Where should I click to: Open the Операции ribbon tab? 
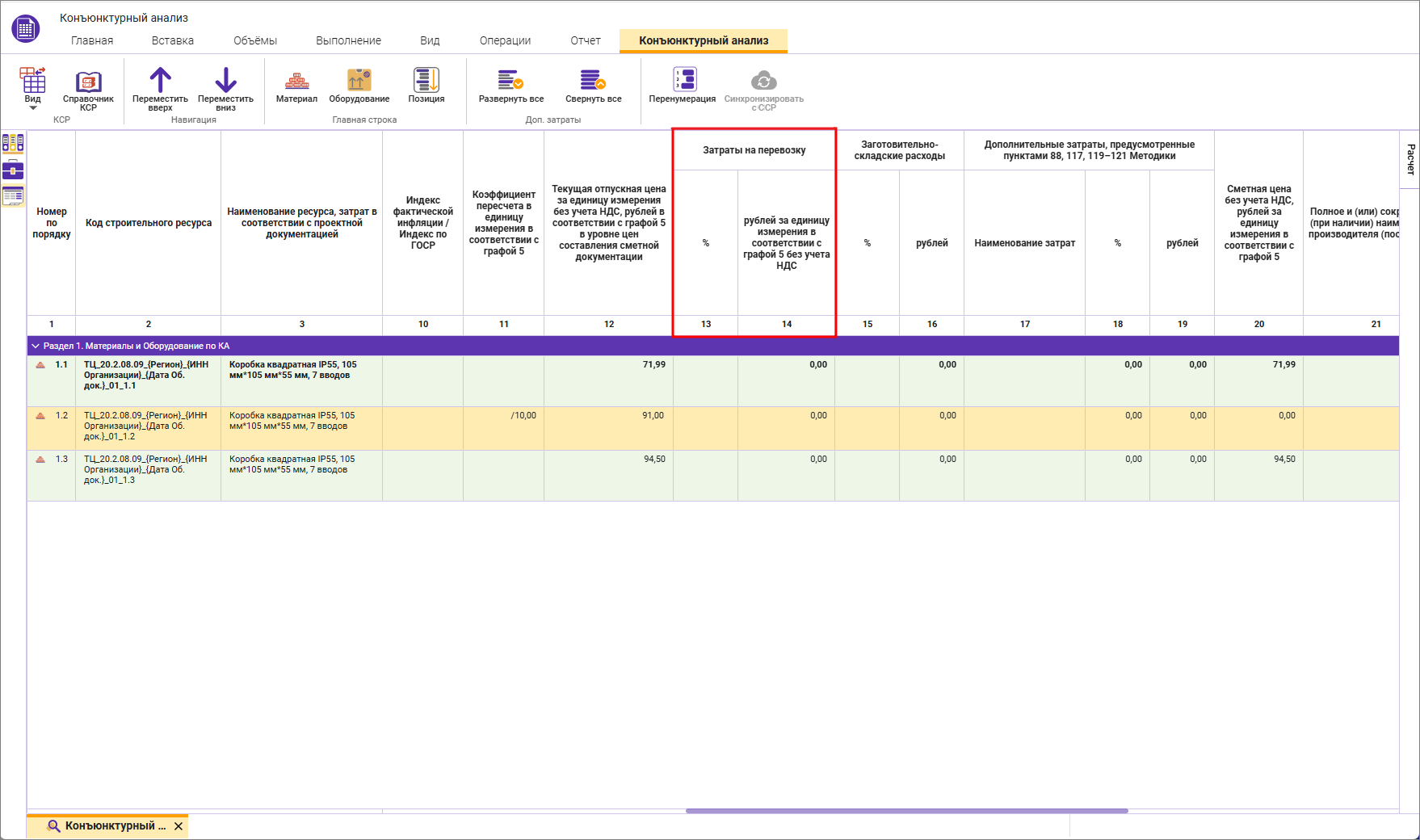pyautogui.click(x=505, y=40)
